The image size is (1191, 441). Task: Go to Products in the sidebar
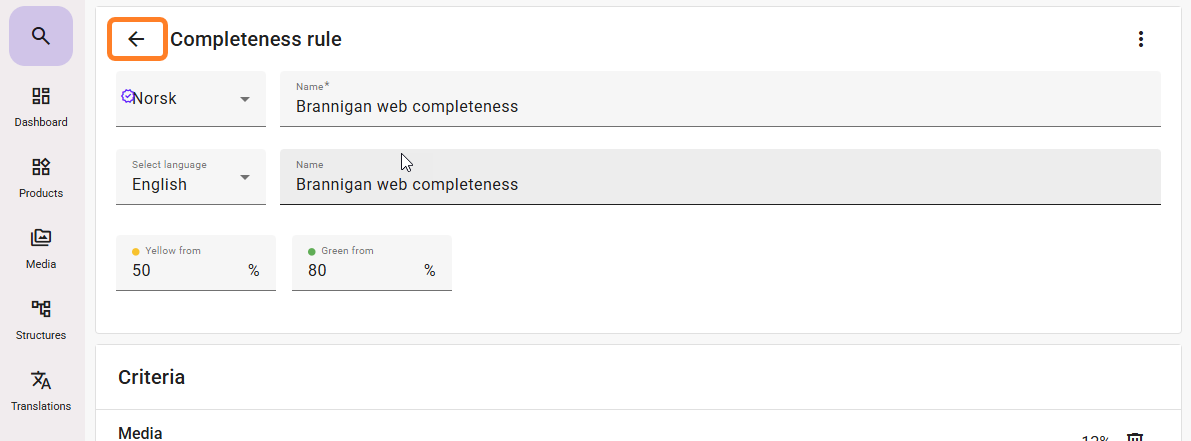[x=41, y=176]
